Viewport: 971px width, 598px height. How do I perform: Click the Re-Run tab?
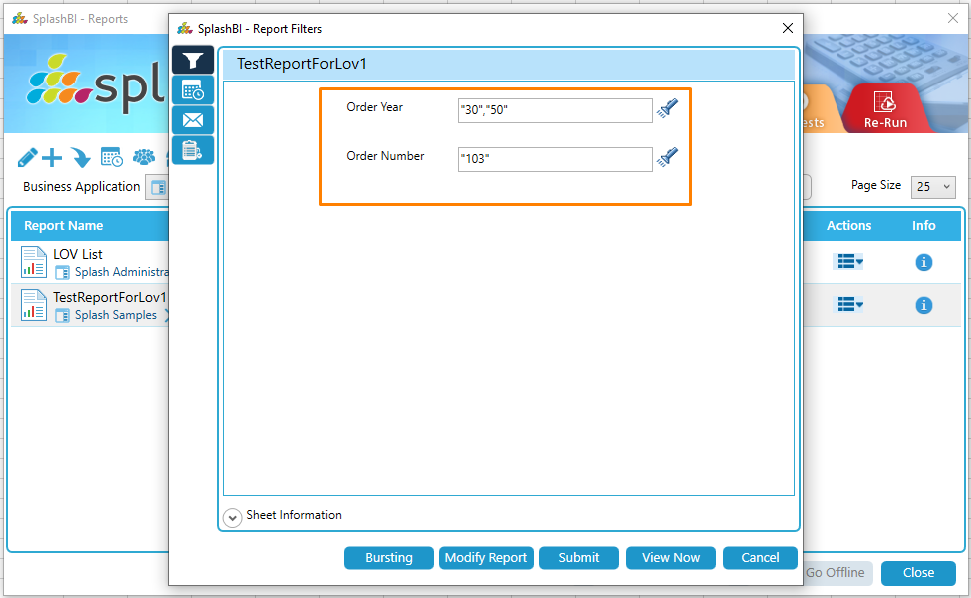click(x=885, y=109)
